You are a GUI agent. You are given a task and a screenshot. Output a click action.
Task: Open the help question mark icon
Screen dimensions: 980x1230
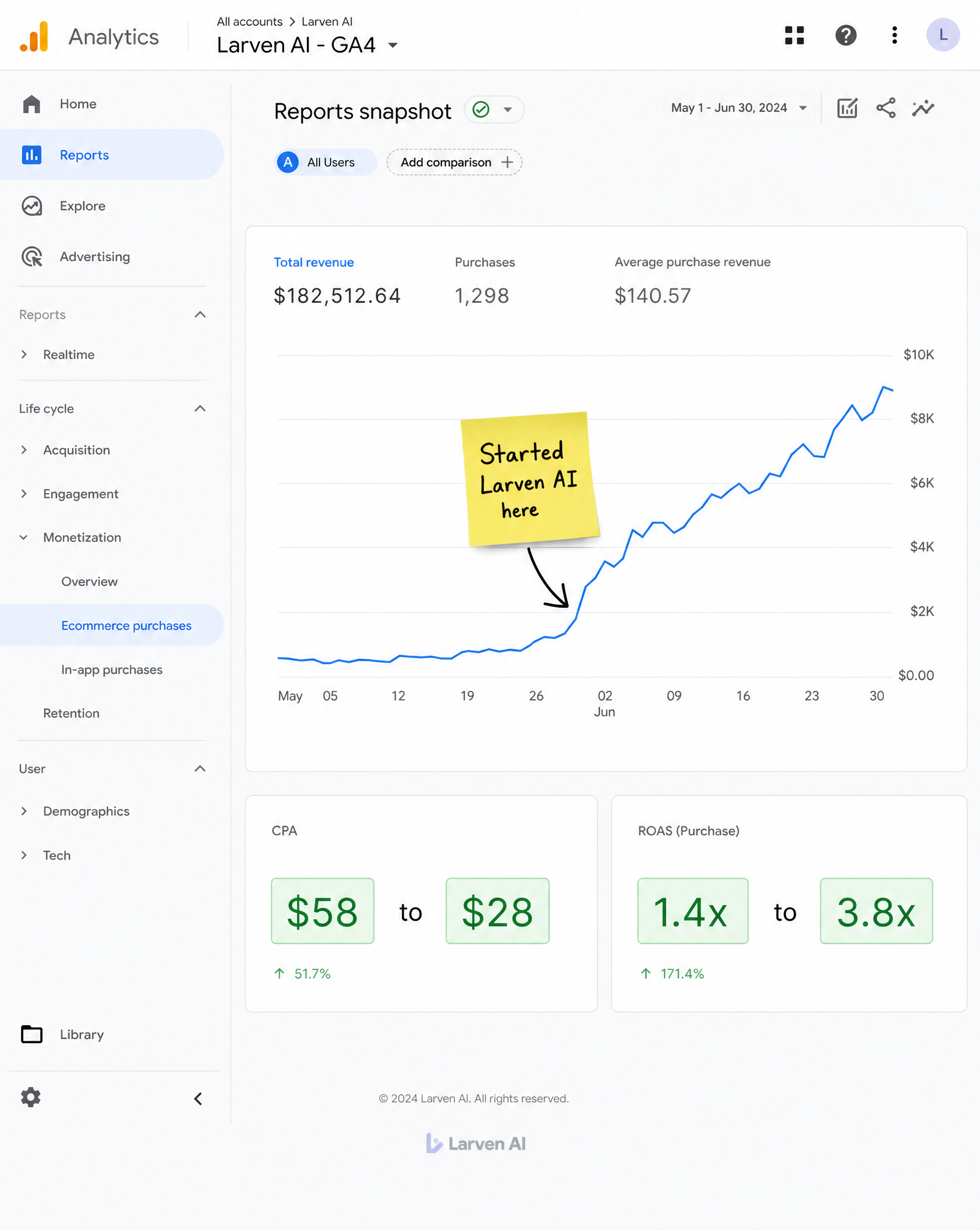(x=845, y=35)
